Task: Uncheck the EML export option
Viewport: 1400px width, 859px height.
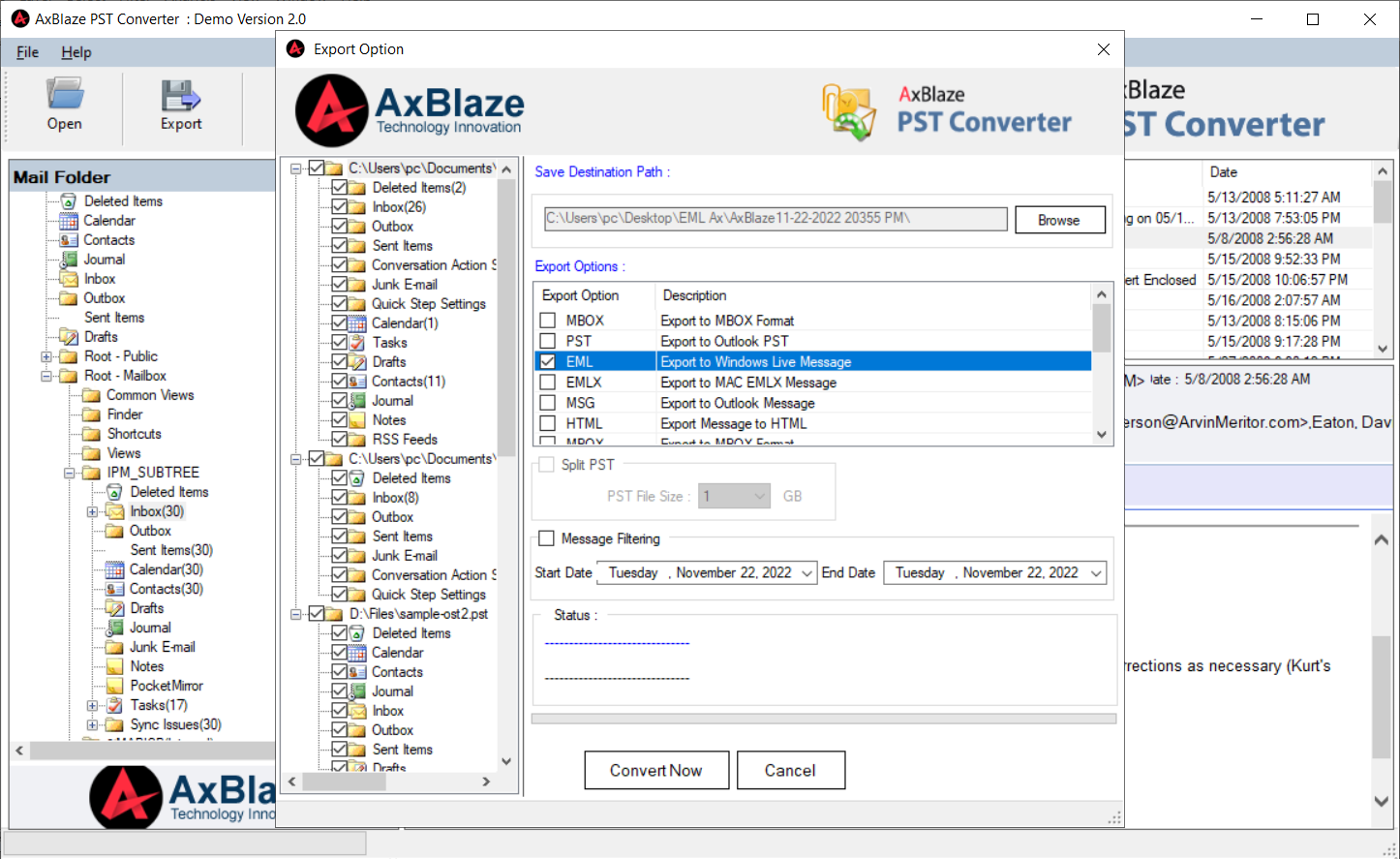Action: coord(548,361)
